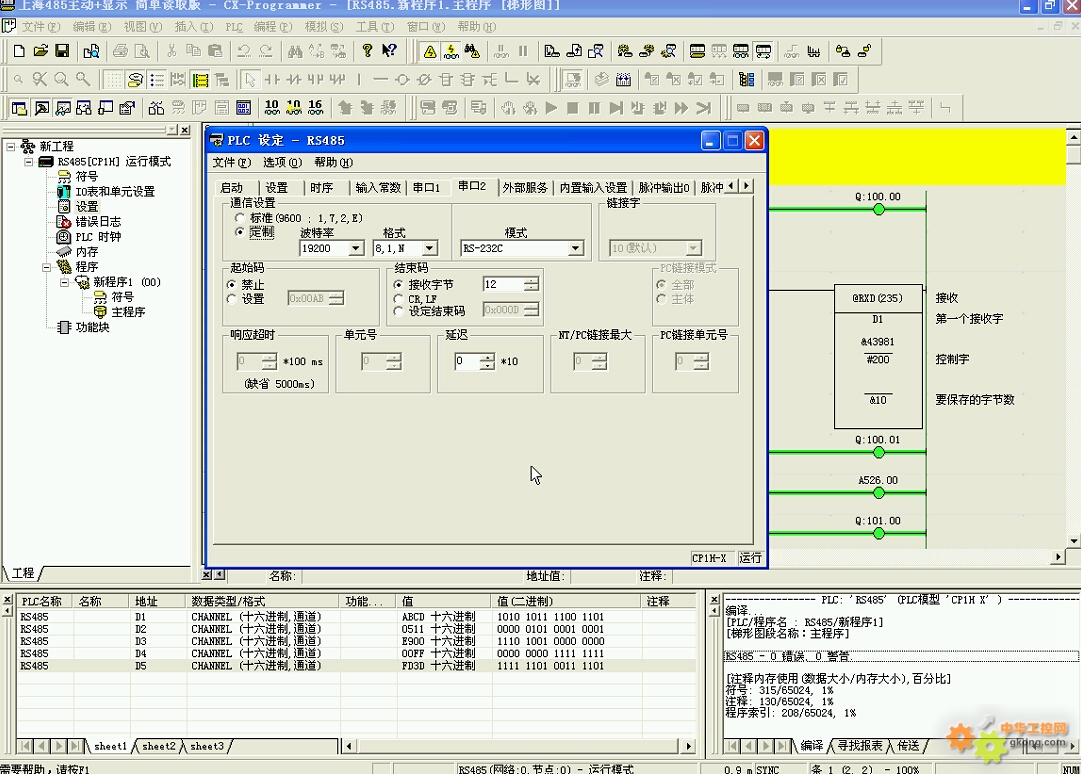
Task: Click the yellow question mark Help icon
Action: pos(367,50)
